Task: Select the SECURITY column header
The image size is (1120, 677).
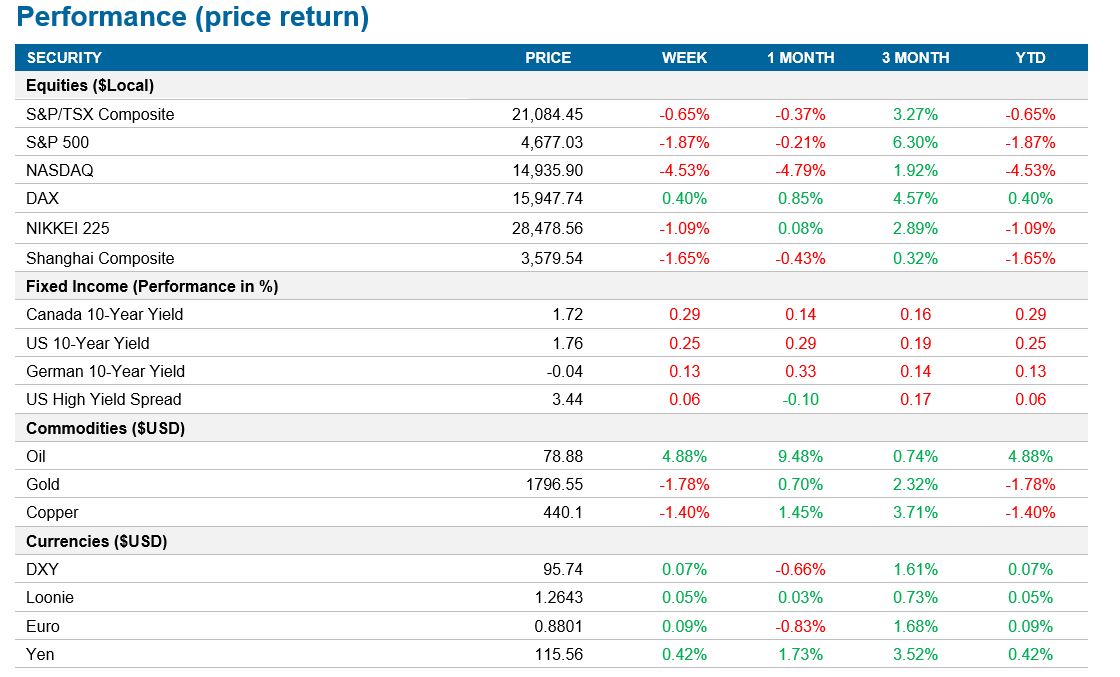Action: pos(64,58)
